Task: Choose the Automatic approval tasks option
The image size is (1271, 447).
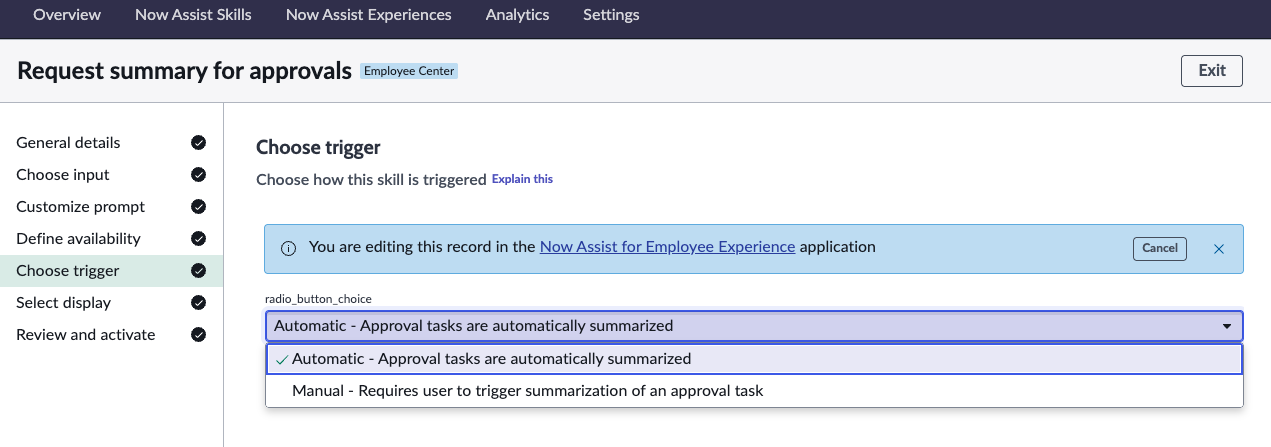Action: tap(754, 359)
